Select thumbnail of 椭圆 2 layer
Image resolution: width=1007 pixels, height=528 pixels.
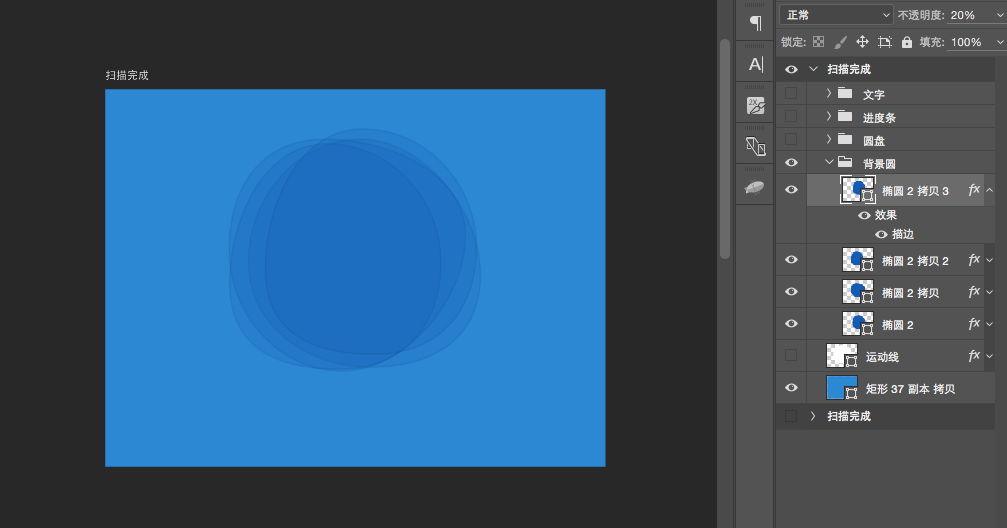(858, 324)
